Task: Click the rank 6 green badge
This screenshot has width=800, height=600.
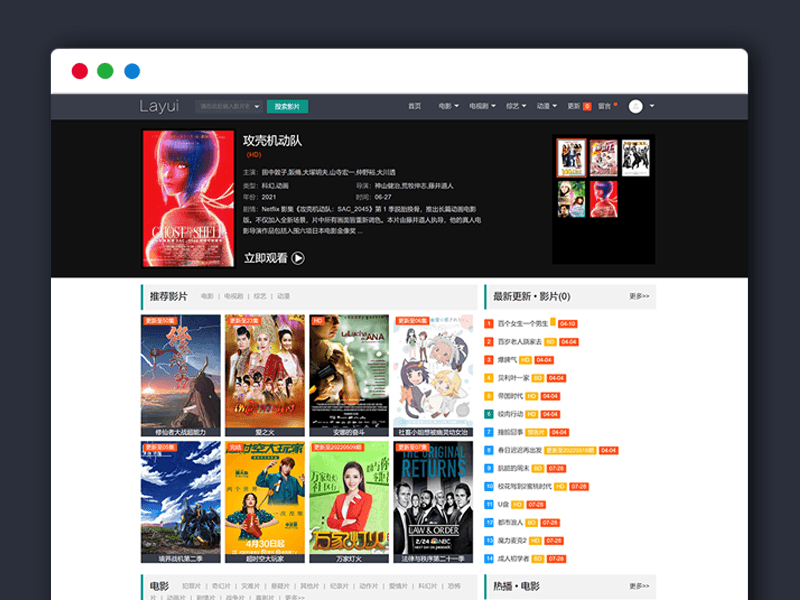Action: click(489, 414)
